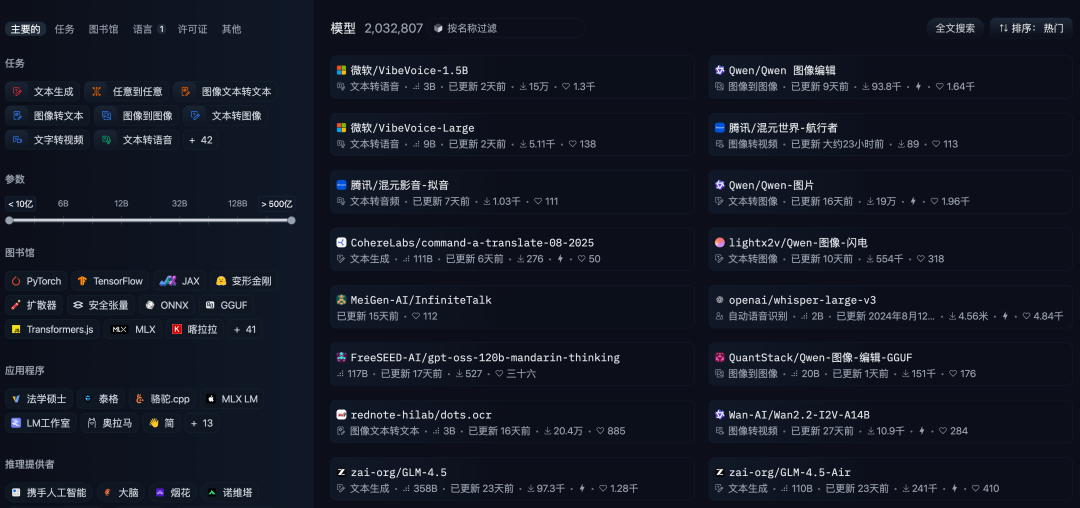Click the 大脑 provider icon

pyautogui.click(x=107, y=492)
